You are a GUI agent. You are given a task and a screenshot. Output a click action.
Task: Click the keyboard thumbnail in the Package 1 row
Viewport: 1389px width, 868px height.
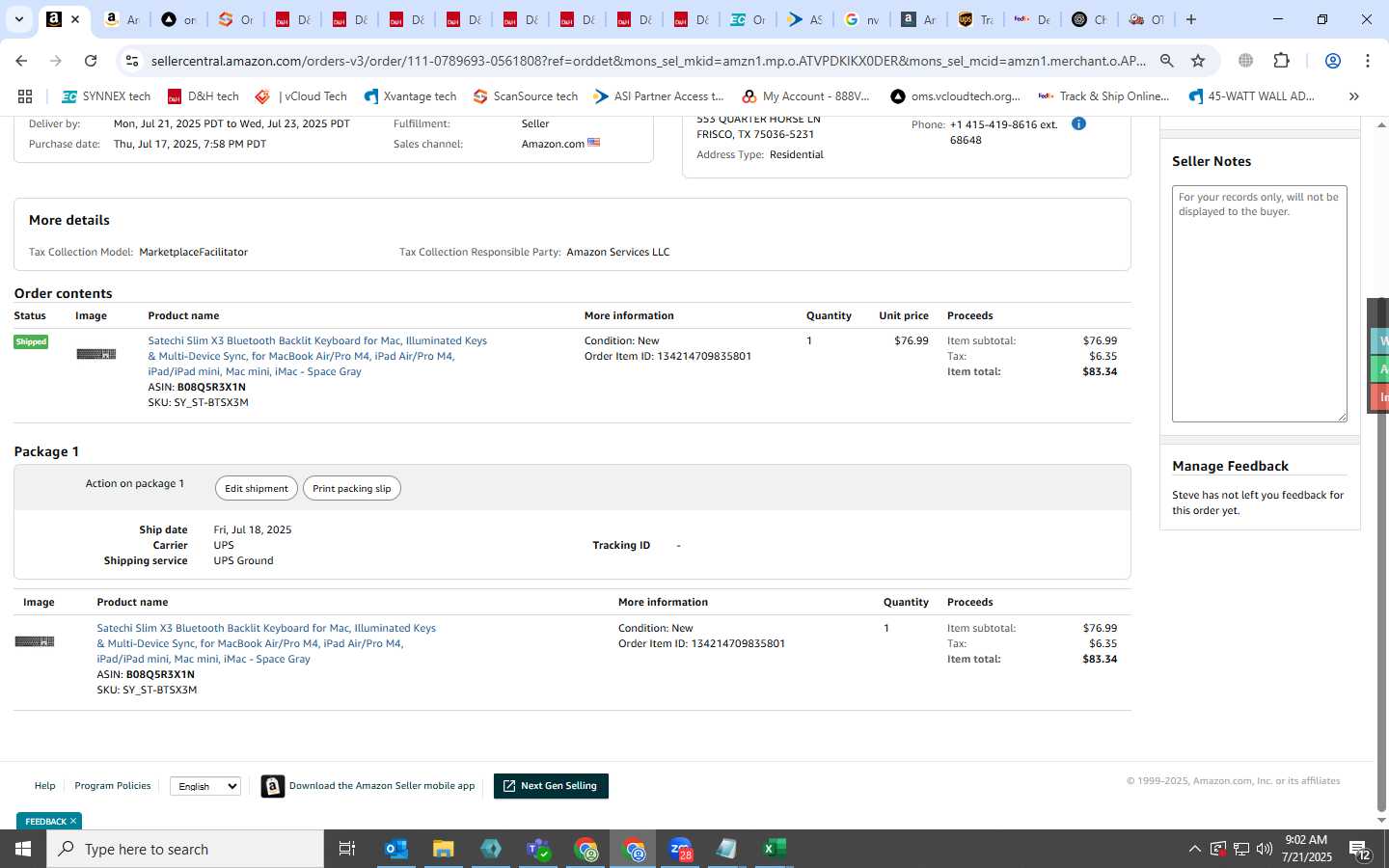coord(35,641)
